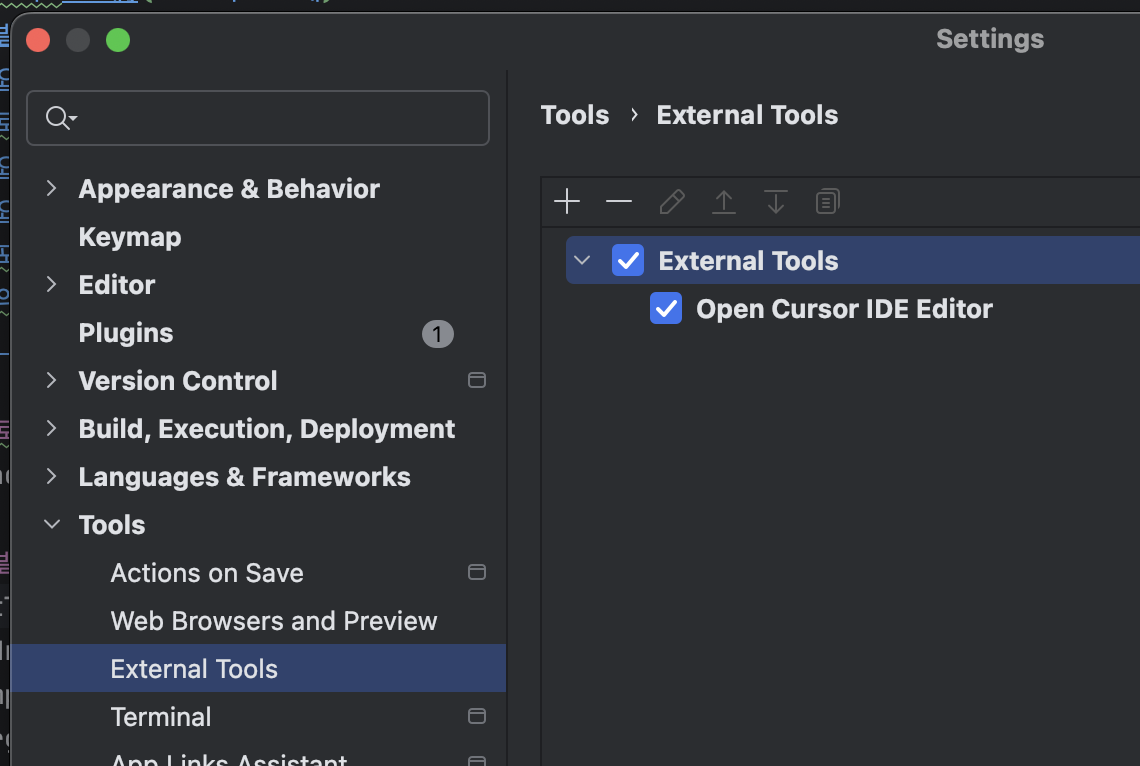Expand the Editor settings section
Image resolution: width=1140 pixels, height=766 pixels.
tap(52, 284)
